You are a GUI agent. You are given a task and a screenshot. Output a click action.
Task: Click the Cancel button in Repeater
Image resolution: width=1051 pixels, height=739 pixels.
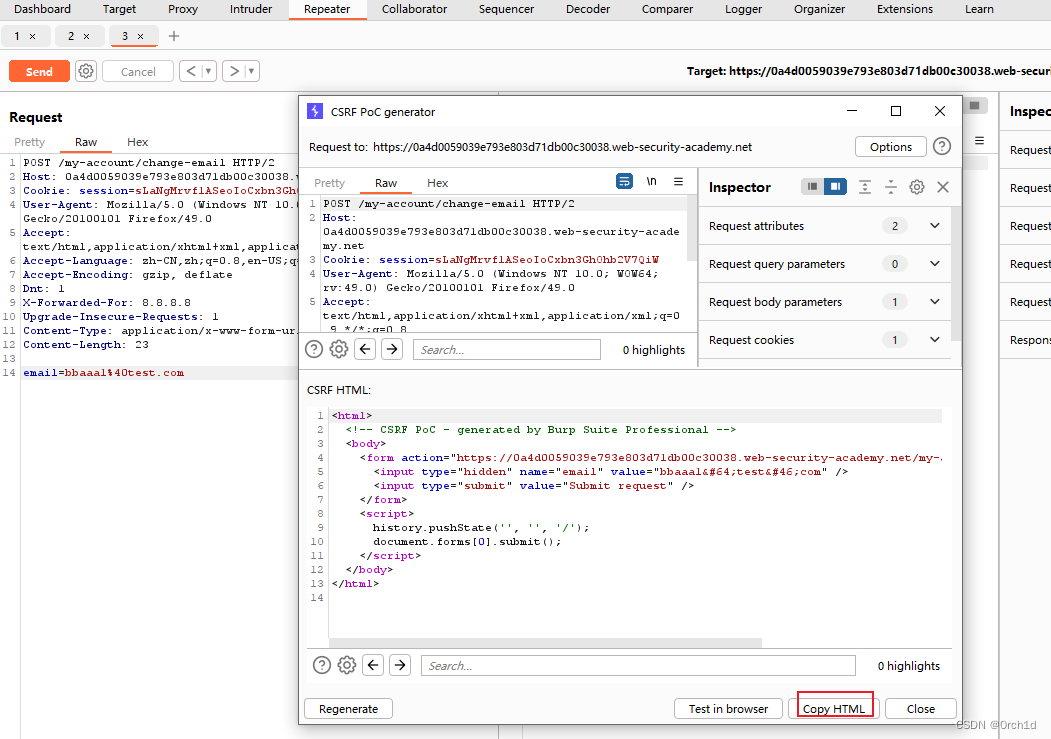138,72
